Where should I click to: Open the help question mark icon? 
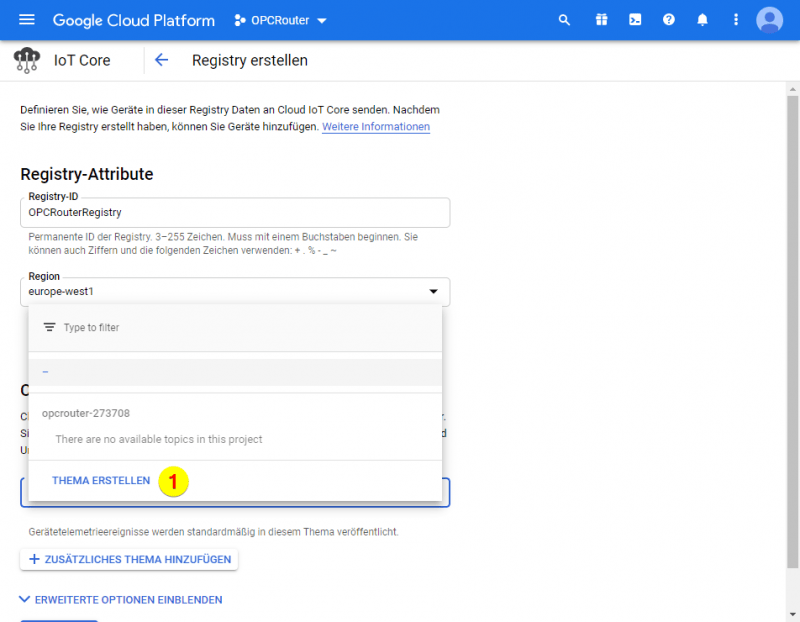point(669,20)
